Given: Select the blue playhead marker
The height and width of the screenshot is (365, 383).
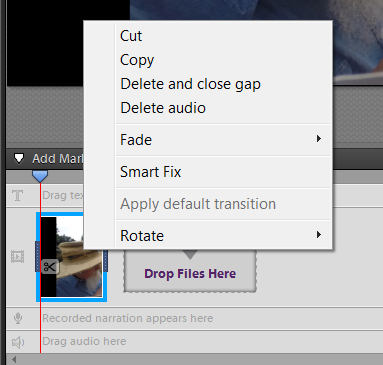Looking at the screenshot, I should point(40,176).
